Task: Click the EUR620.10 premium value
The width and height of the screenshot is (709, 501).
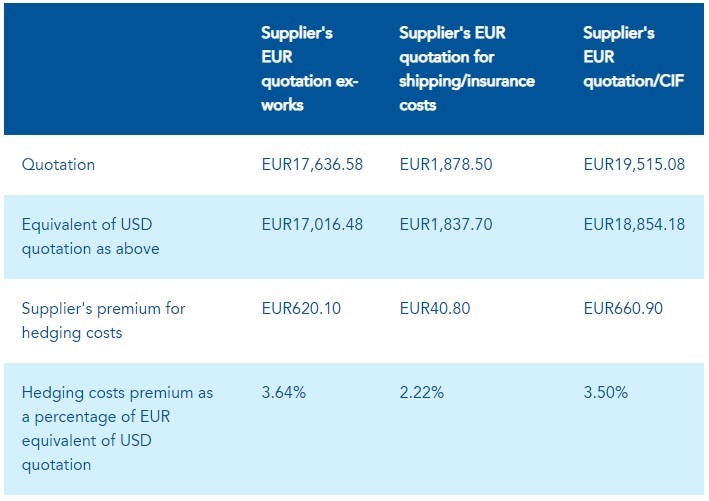Action: [x=301, y=309]
